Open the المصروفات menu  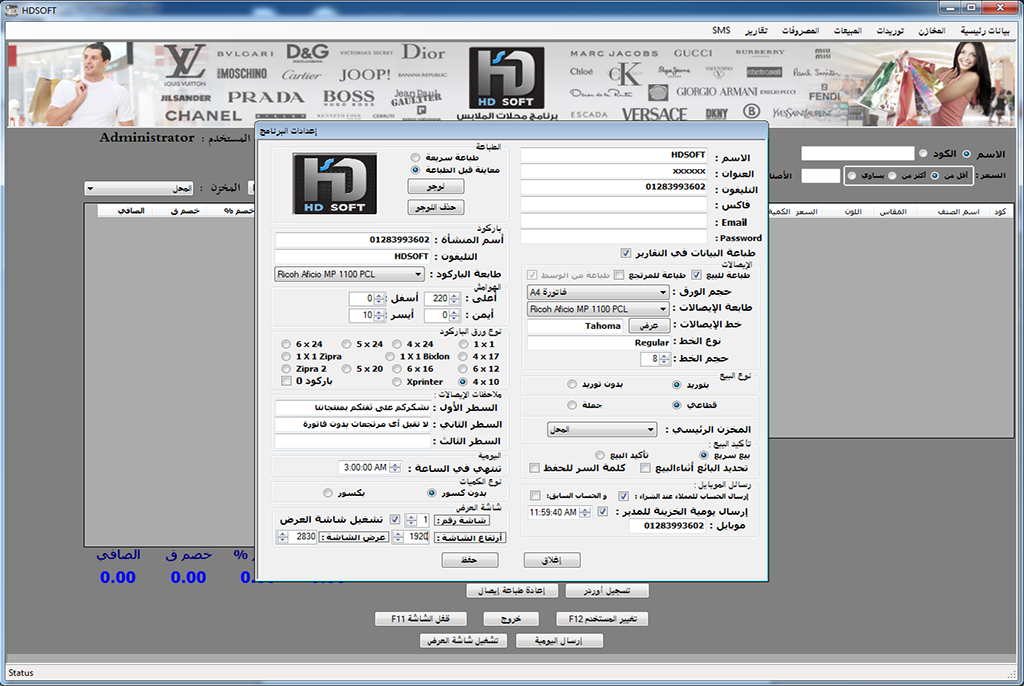(x=800, y=31)
